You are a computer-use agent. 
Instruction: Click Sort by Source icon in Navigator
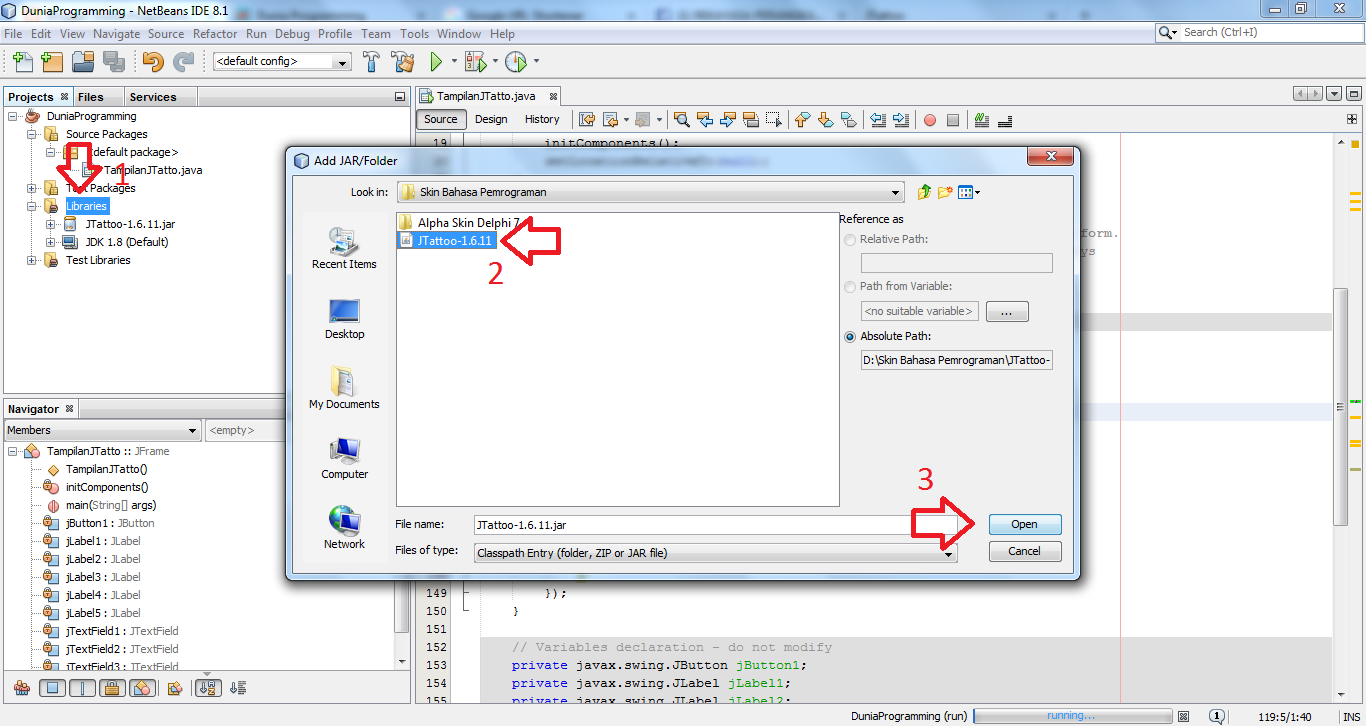click(x=238, y=688)
